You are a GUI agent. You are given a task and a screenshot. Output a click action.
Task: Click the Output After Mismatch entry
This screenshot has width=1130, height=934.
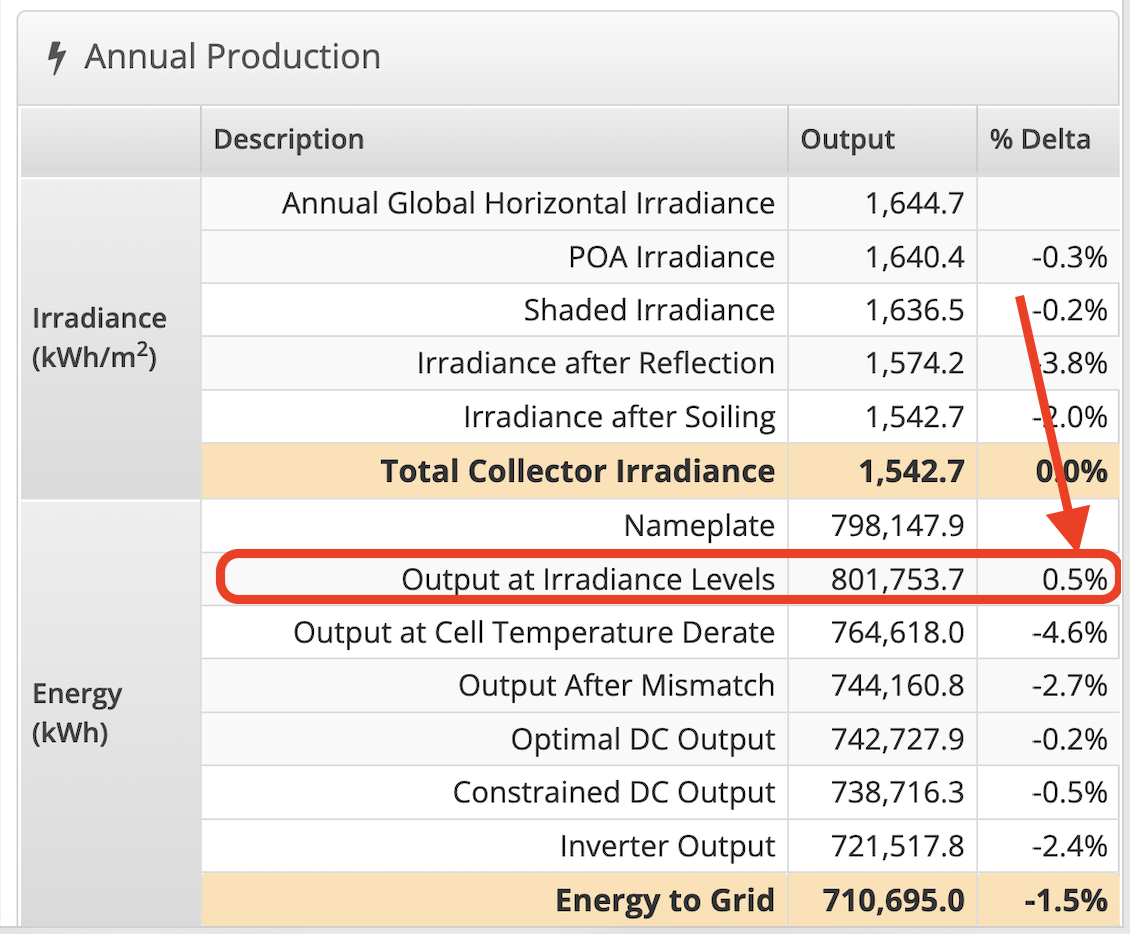pos(617,686)
